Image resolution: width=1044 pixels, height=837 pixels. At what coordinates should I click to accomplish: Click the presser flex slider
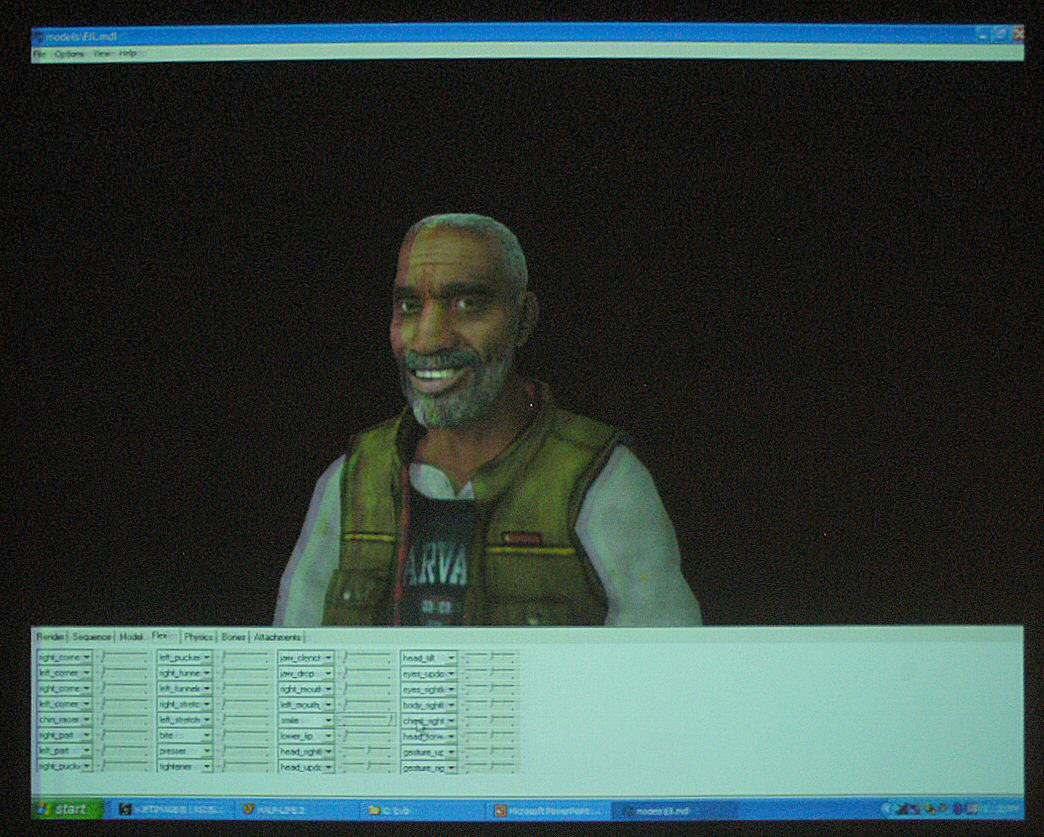pos(244,750)
